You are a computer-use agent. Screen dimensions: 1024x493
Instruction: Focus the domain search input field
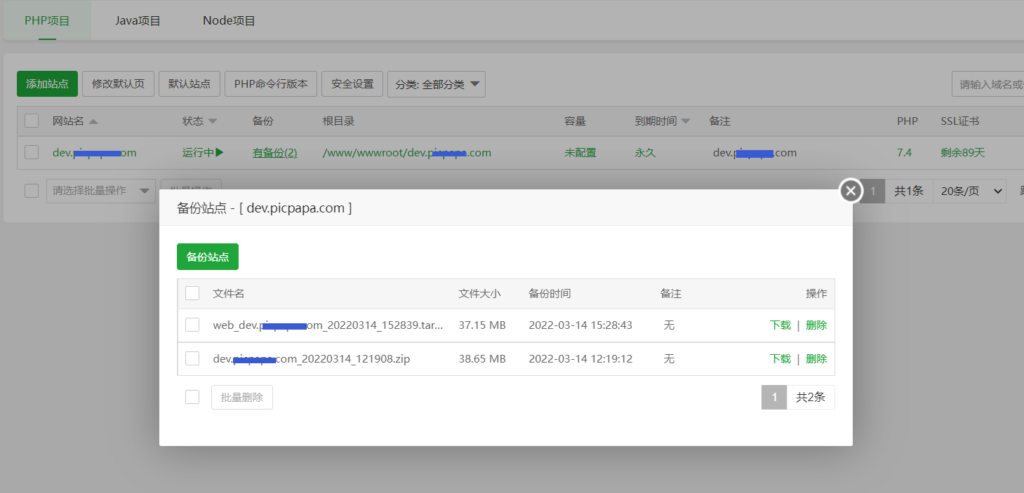click(988, 84)
